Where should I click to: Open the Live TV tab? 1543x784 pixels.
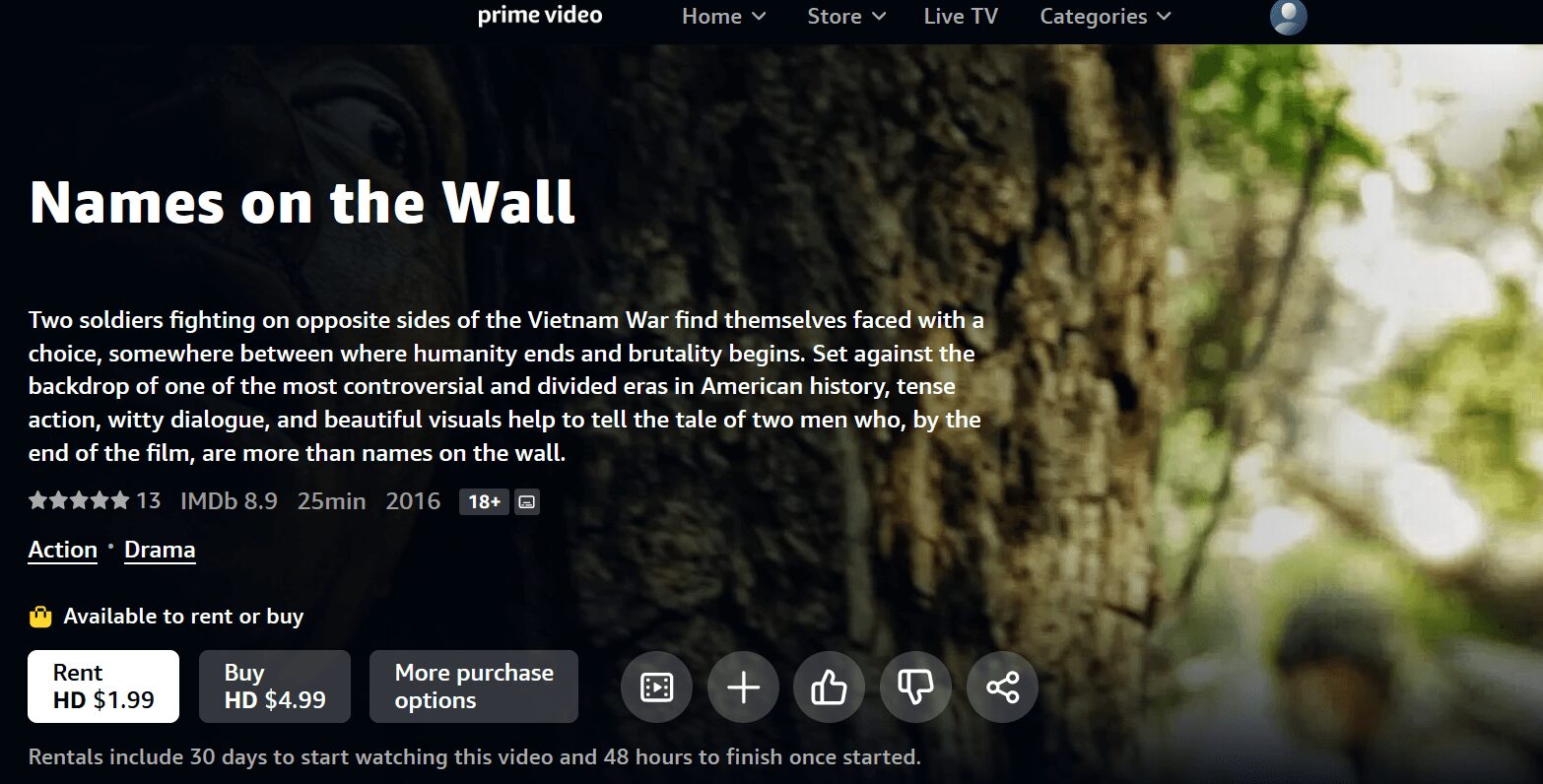[x=961, y=17]
